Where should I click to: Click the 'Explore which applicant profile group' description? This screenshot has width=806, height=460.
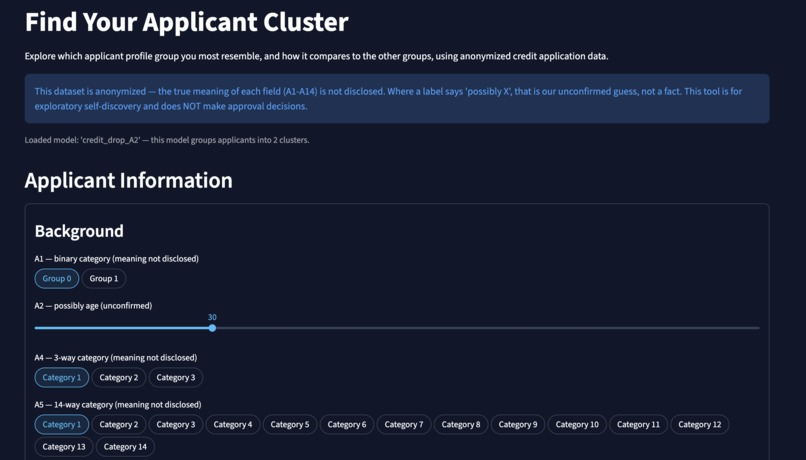317,56
